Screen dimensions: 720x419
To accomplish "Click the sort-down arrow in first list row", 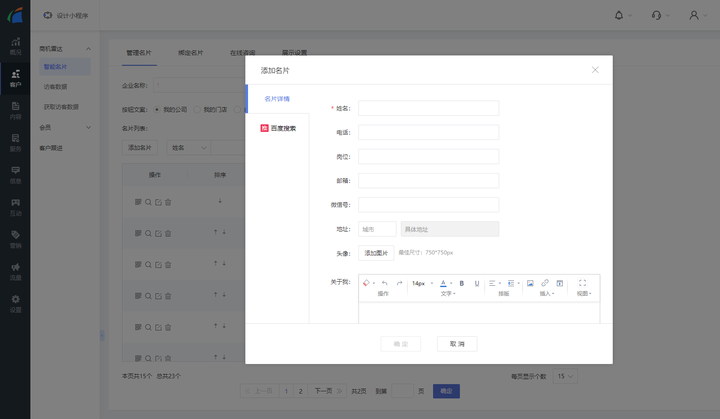I will coord(220,201).
